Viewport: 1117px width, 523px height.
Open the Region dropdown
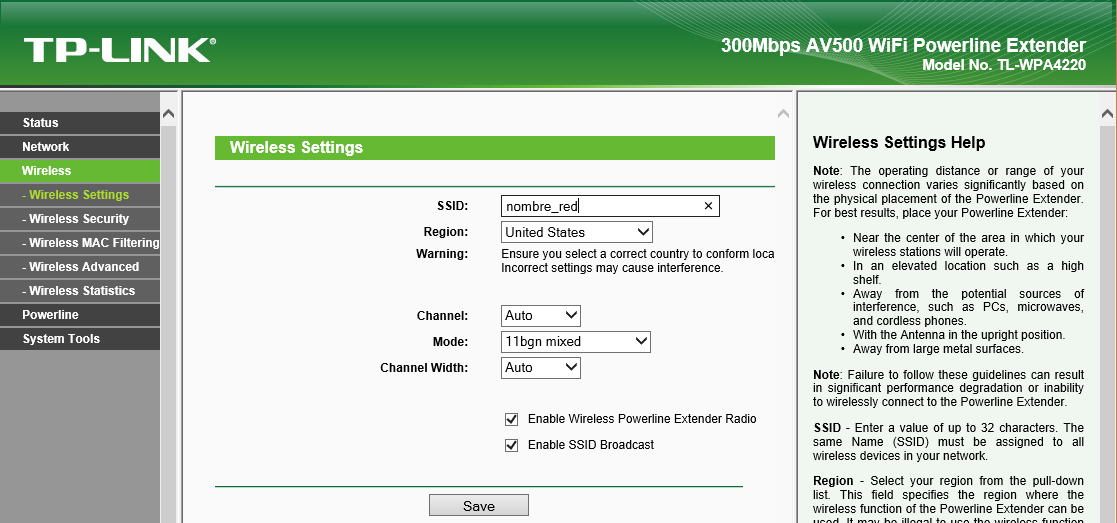(576, 232)
